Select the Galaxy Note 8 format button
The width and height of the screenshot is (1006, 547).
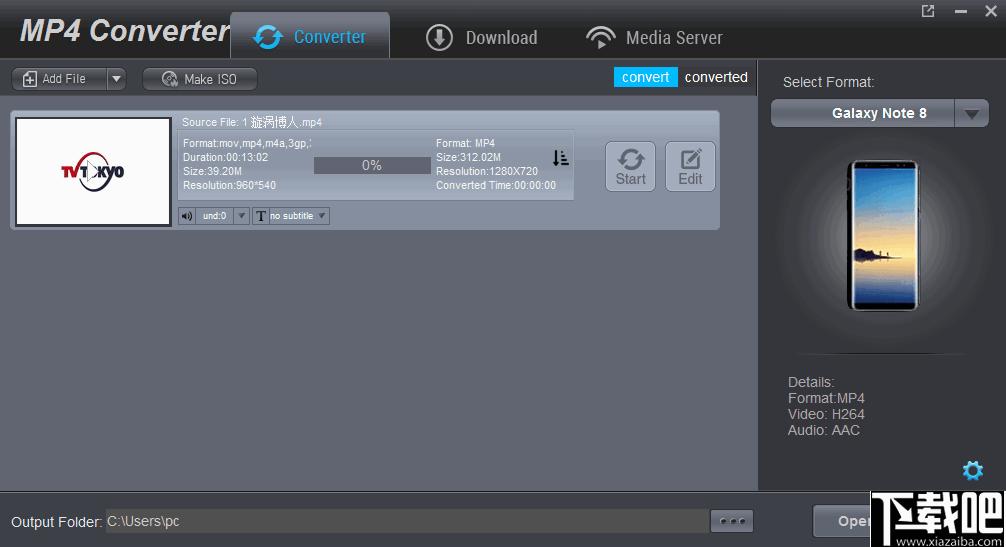(x=863, y=113)
